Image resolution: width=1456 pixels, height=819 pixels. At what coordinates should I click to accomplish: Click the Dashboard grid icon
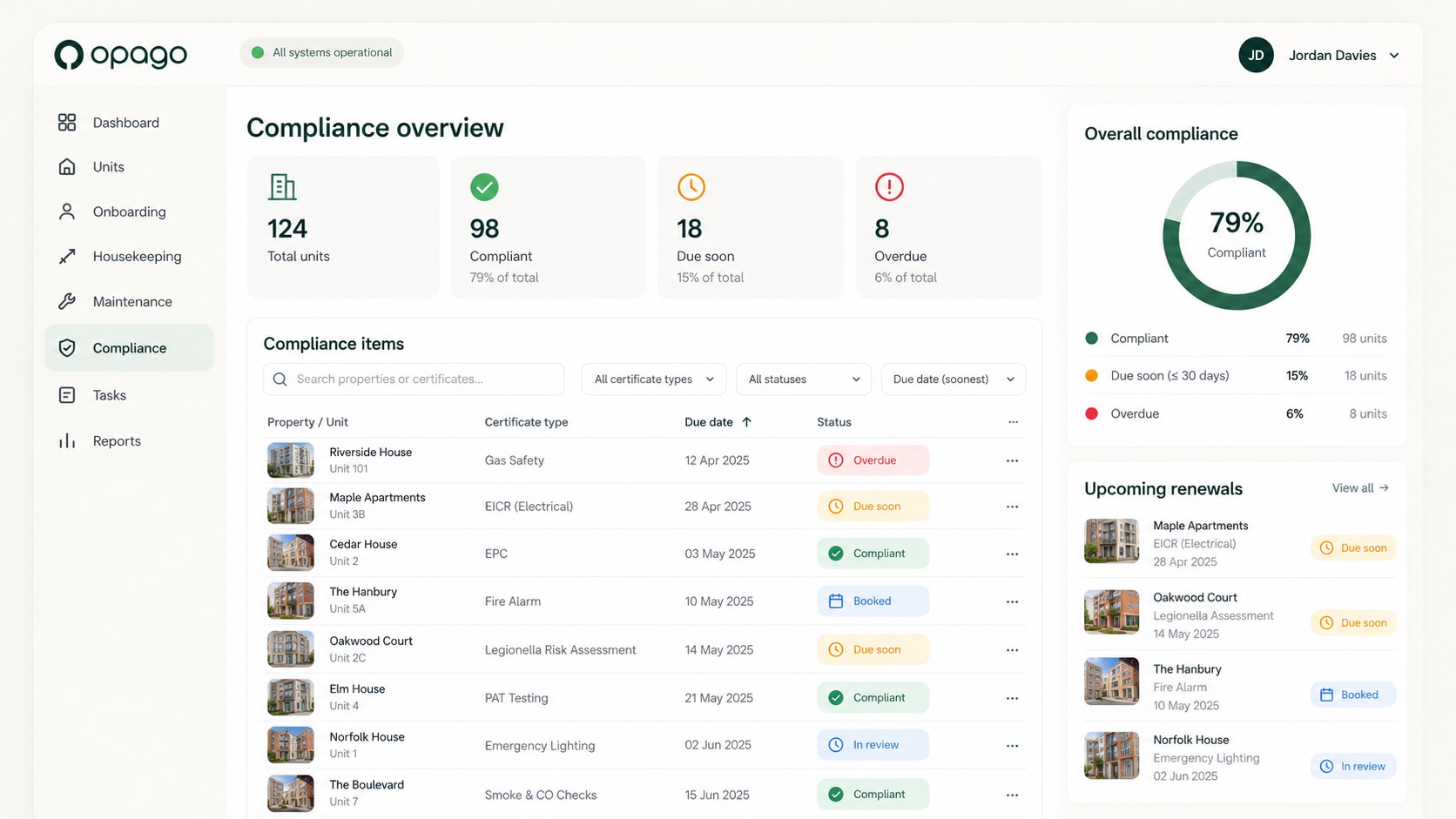pos(67,123)
